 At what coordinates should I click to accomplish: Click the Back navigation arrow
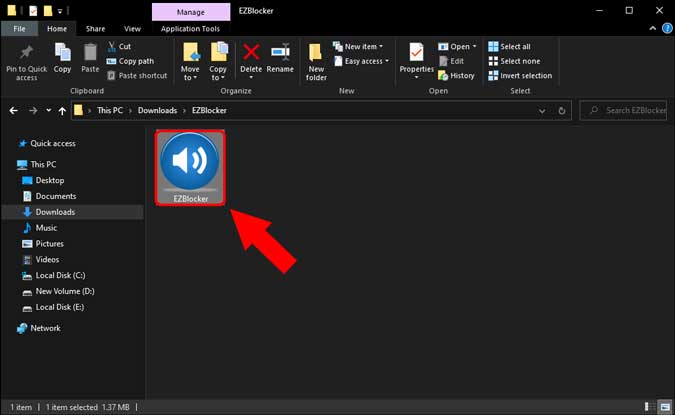(x=13, y=111)
